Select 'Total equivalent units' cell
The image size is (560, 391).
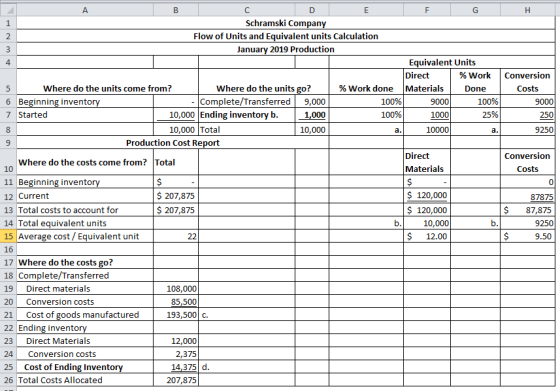85,223
